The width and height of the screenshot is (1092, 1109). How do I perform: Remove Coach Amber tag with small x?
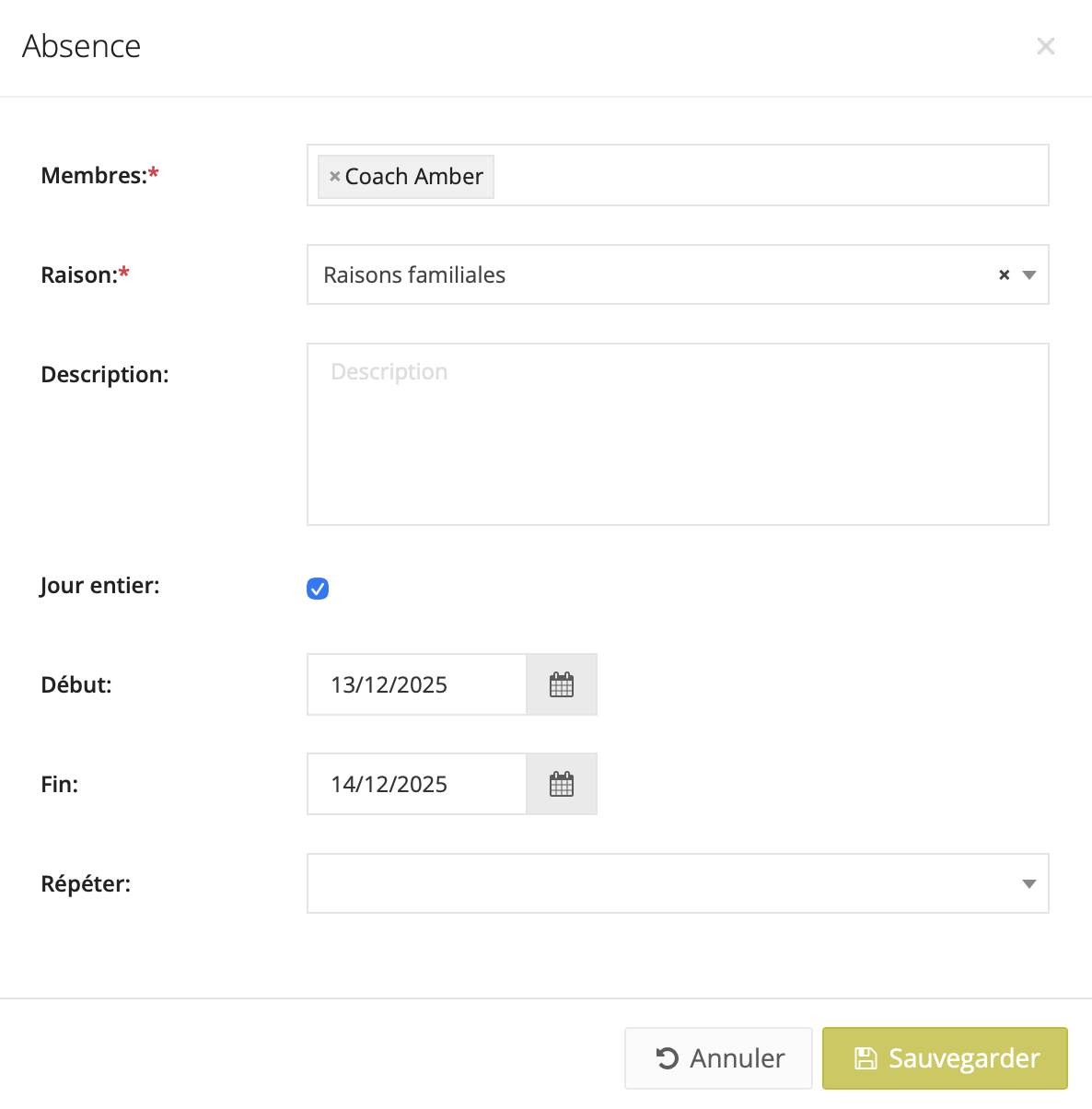(334, 176)
